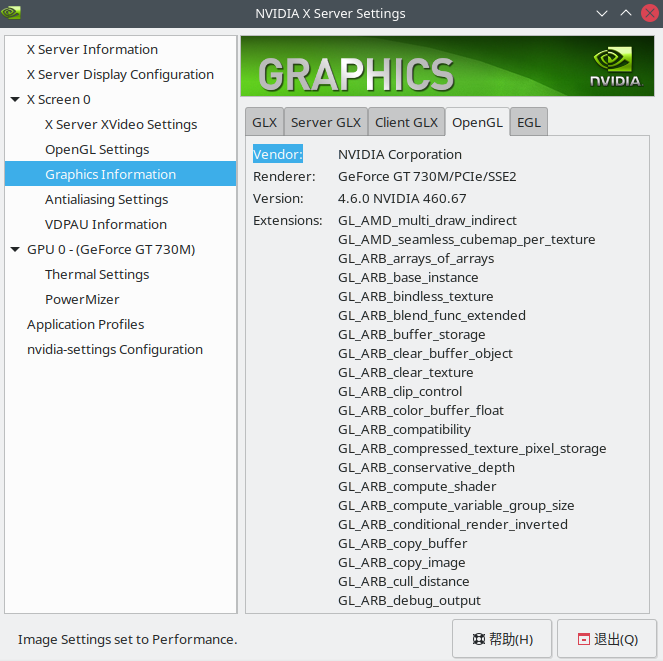
Task: Click the Extensions: label
Action: tap(288, 220)
